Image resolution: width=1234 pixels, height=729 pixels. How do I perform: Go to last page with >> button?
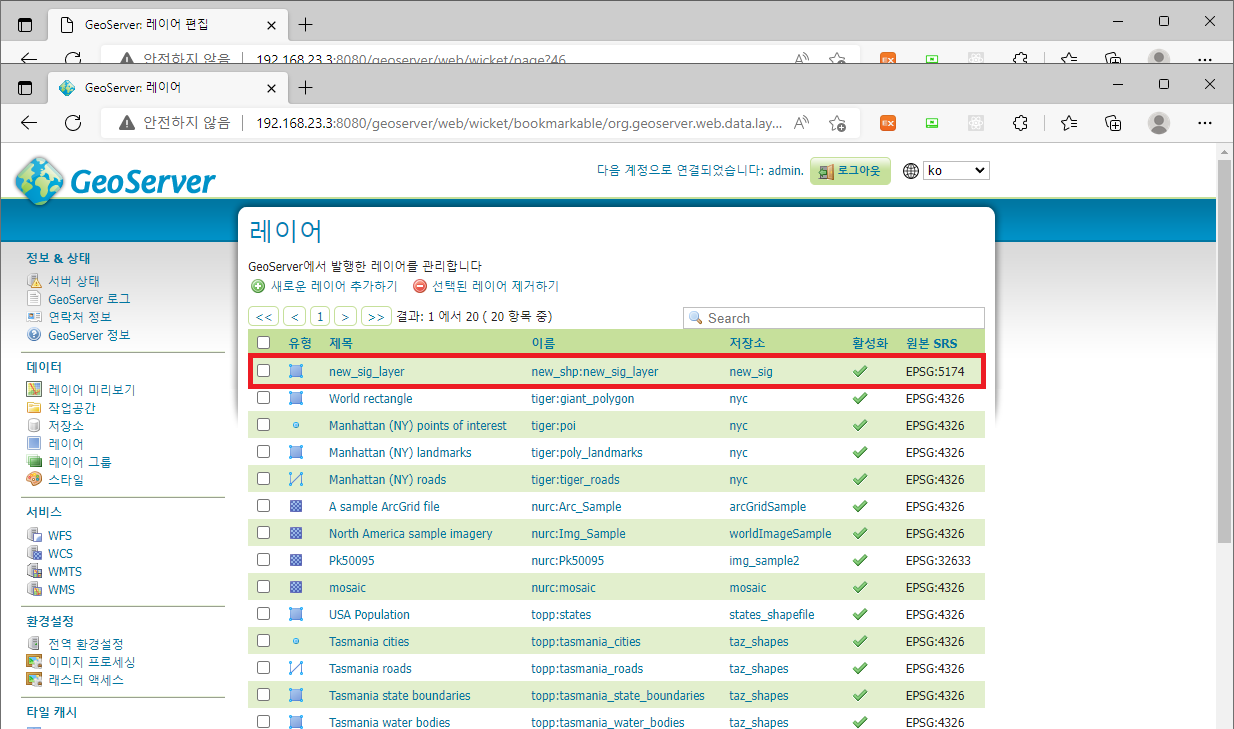point(376,317)
